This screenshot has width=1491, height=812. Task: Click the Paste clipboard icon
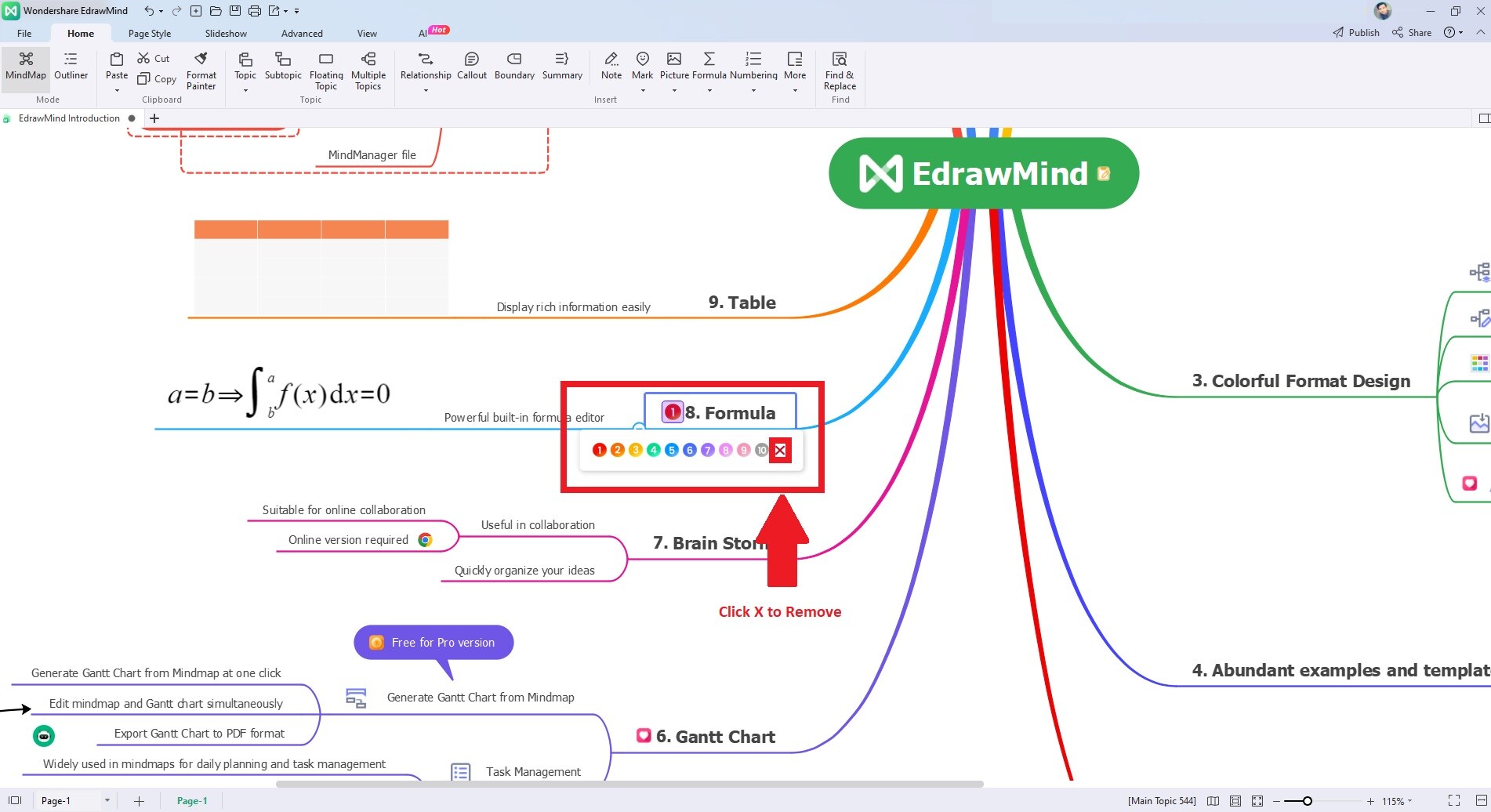point(117,60)
